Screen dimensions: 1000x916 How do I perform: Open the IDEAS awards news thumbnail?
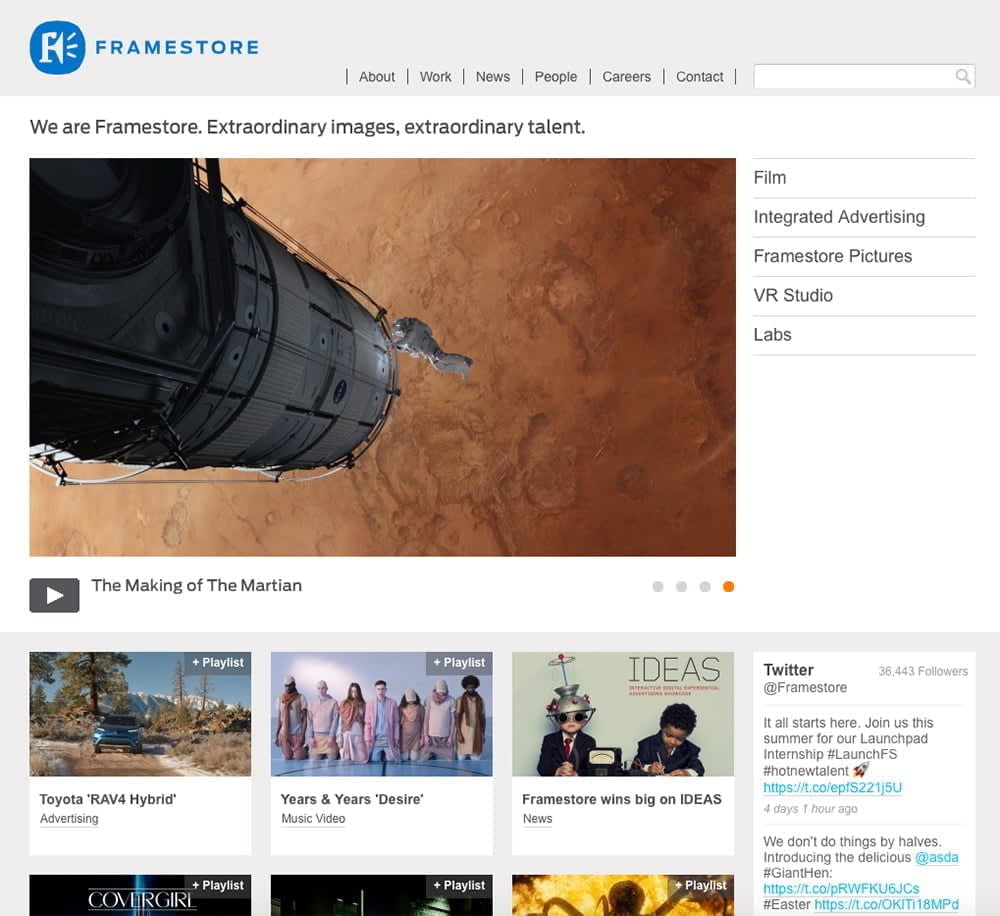(x=623, y=714)
